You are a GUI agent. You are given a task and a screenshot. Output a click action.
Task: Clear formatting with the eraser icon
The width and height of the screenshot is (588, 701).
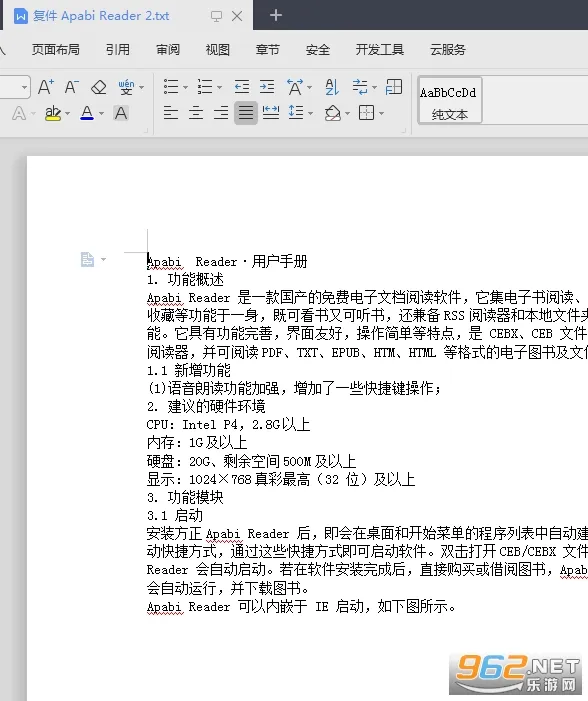coord(98,87)
